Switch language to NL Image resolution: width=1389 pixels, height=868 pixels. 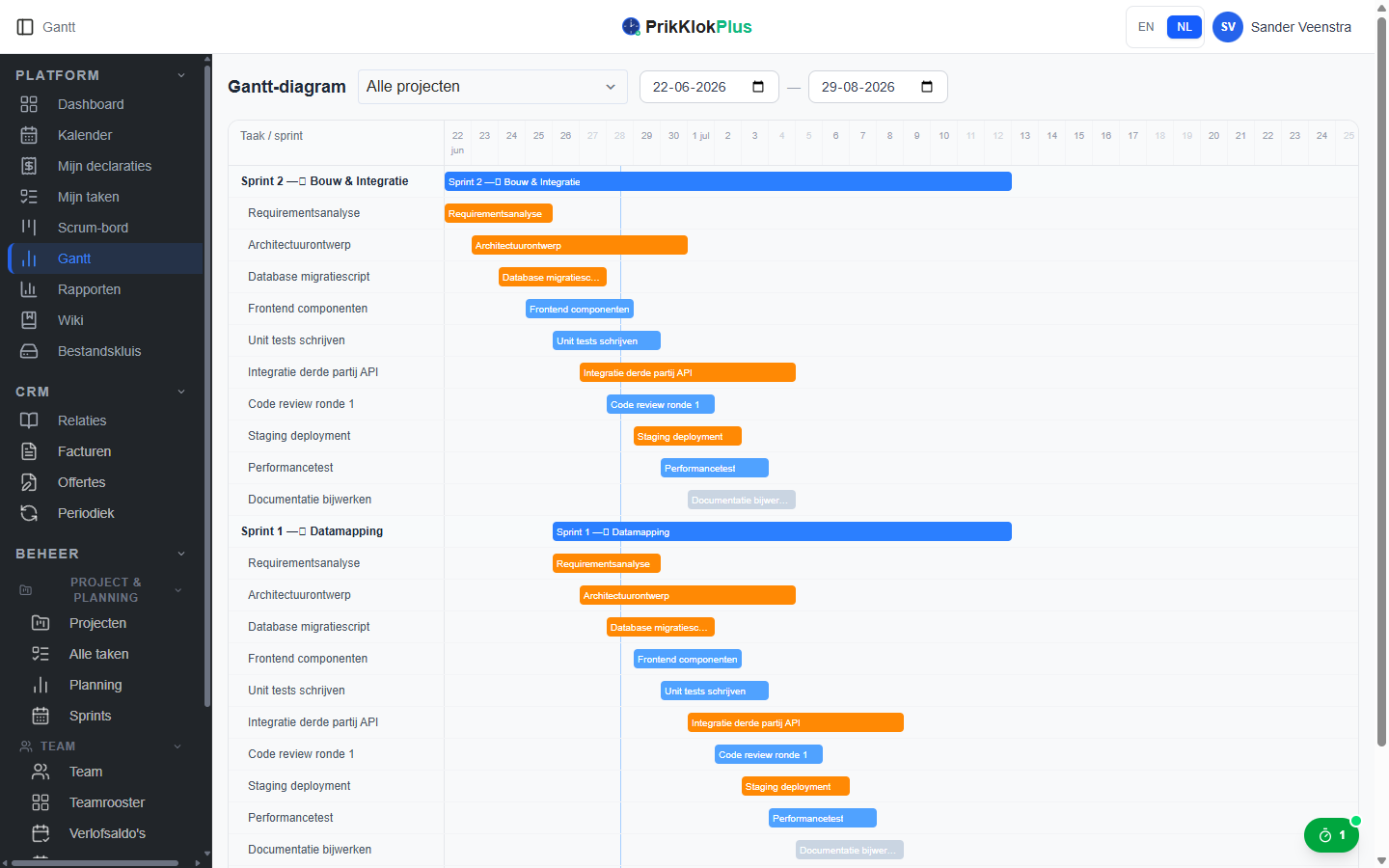(x=1185, y=27)
